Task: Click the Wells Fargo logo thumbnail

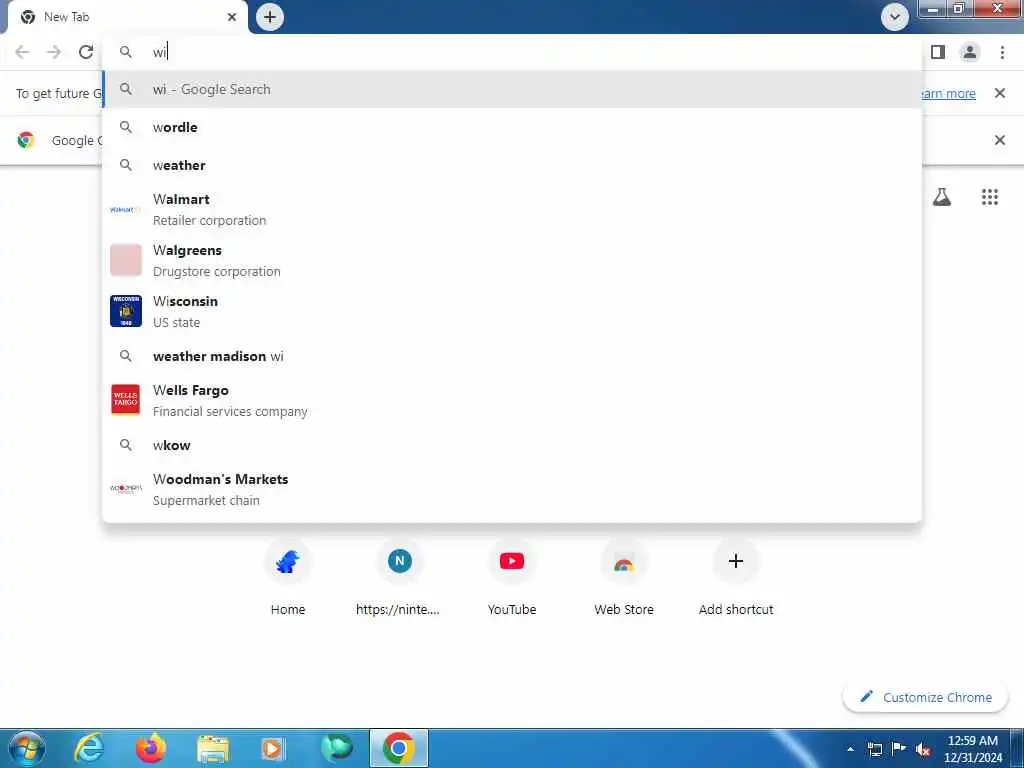Action: 126,400
